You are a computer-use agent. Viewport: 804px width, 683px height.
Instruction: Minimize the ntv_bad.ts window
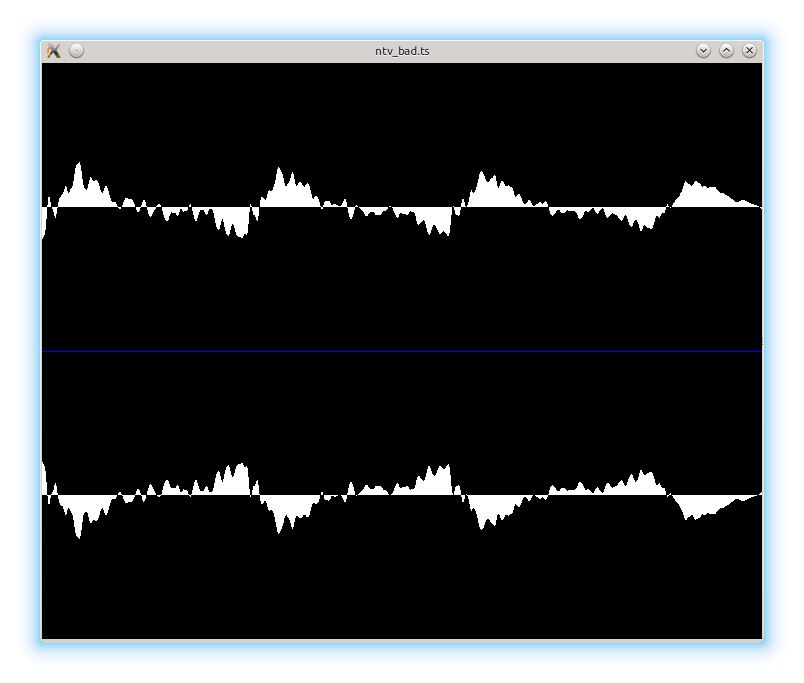click(704, 51)
